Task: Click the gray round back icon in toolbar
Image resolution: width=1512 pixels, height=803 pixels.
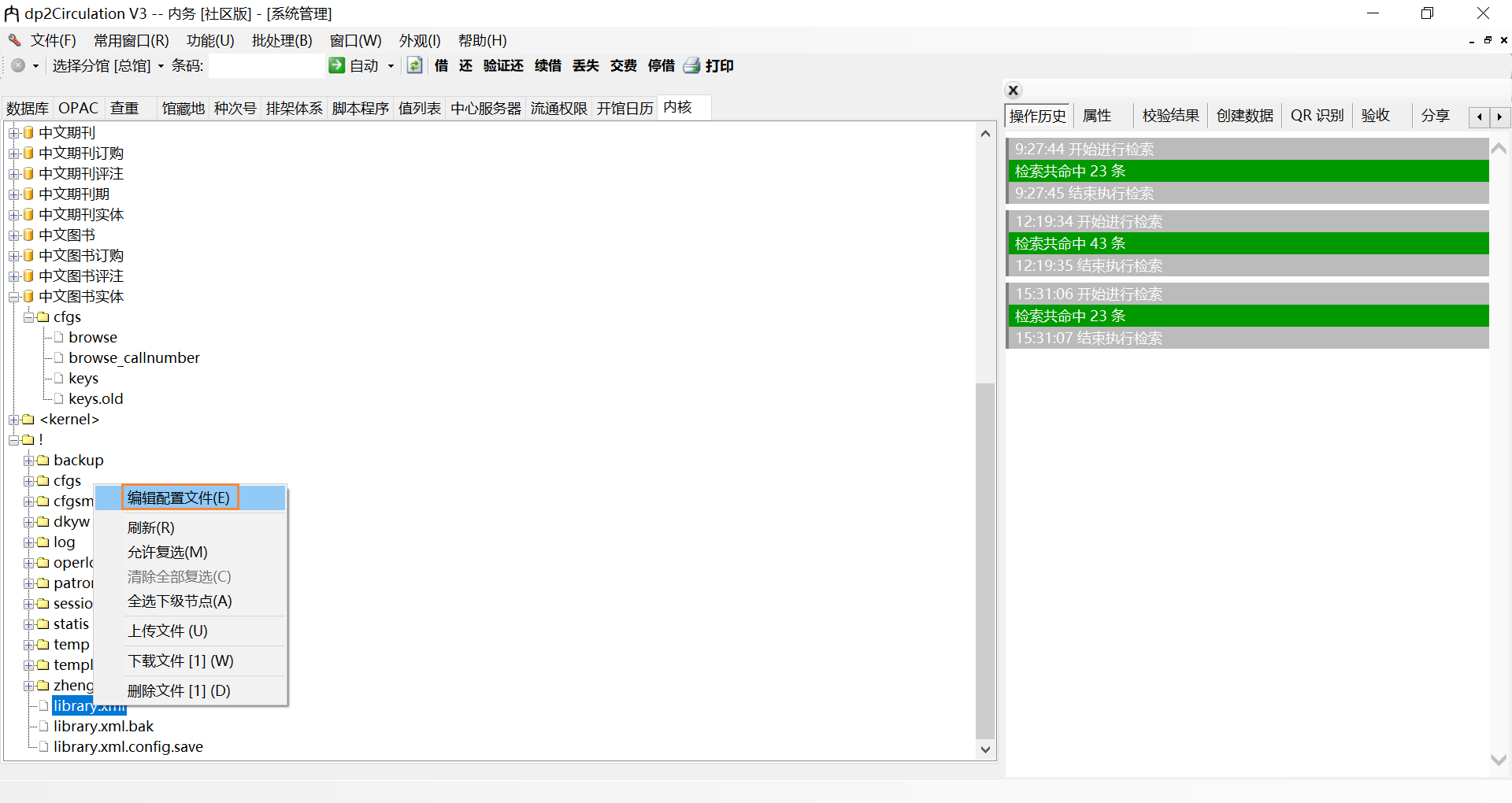Action: point(18,65)
